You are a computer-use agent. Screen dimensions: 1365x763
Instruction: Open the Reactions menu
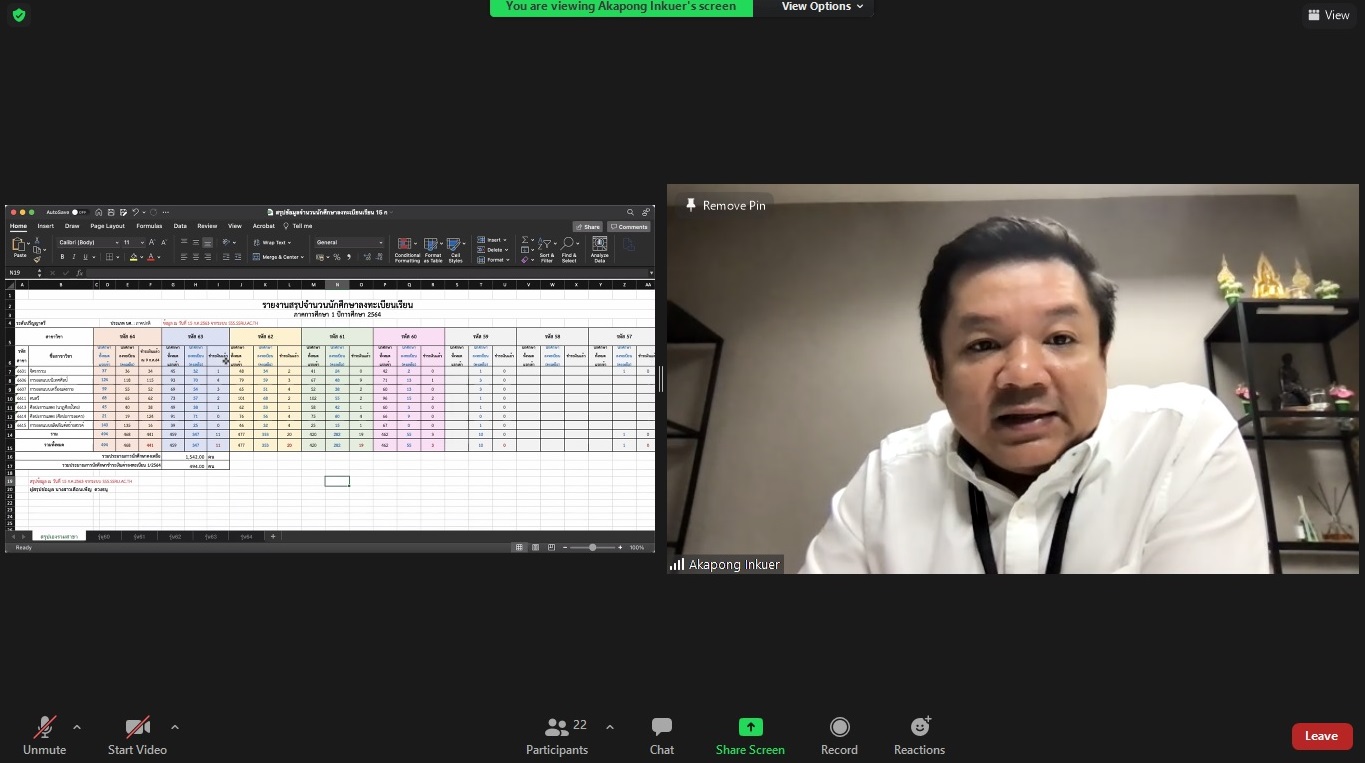point(919,736)
